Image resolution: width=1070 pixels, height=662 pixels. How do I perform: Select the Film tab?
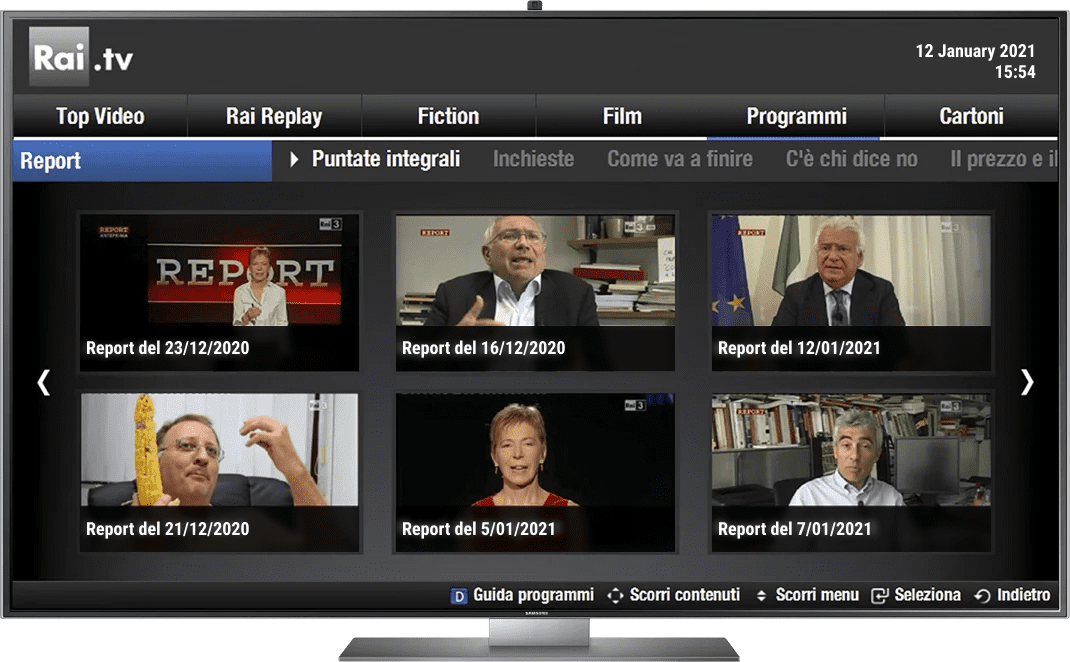point(622,117)
